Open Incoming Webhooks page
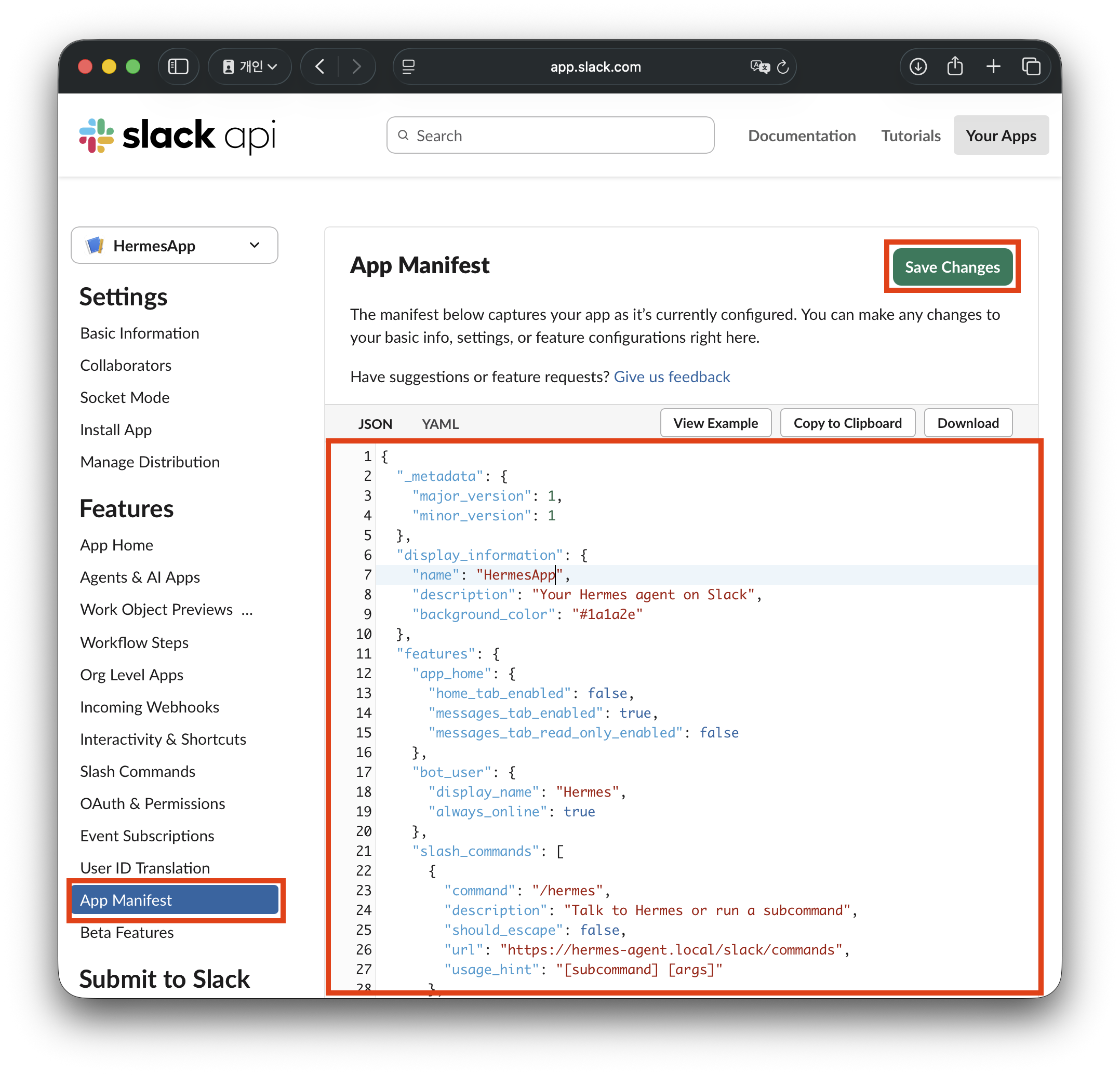This screenshot has height=1075, width=1120. [150, 707]
